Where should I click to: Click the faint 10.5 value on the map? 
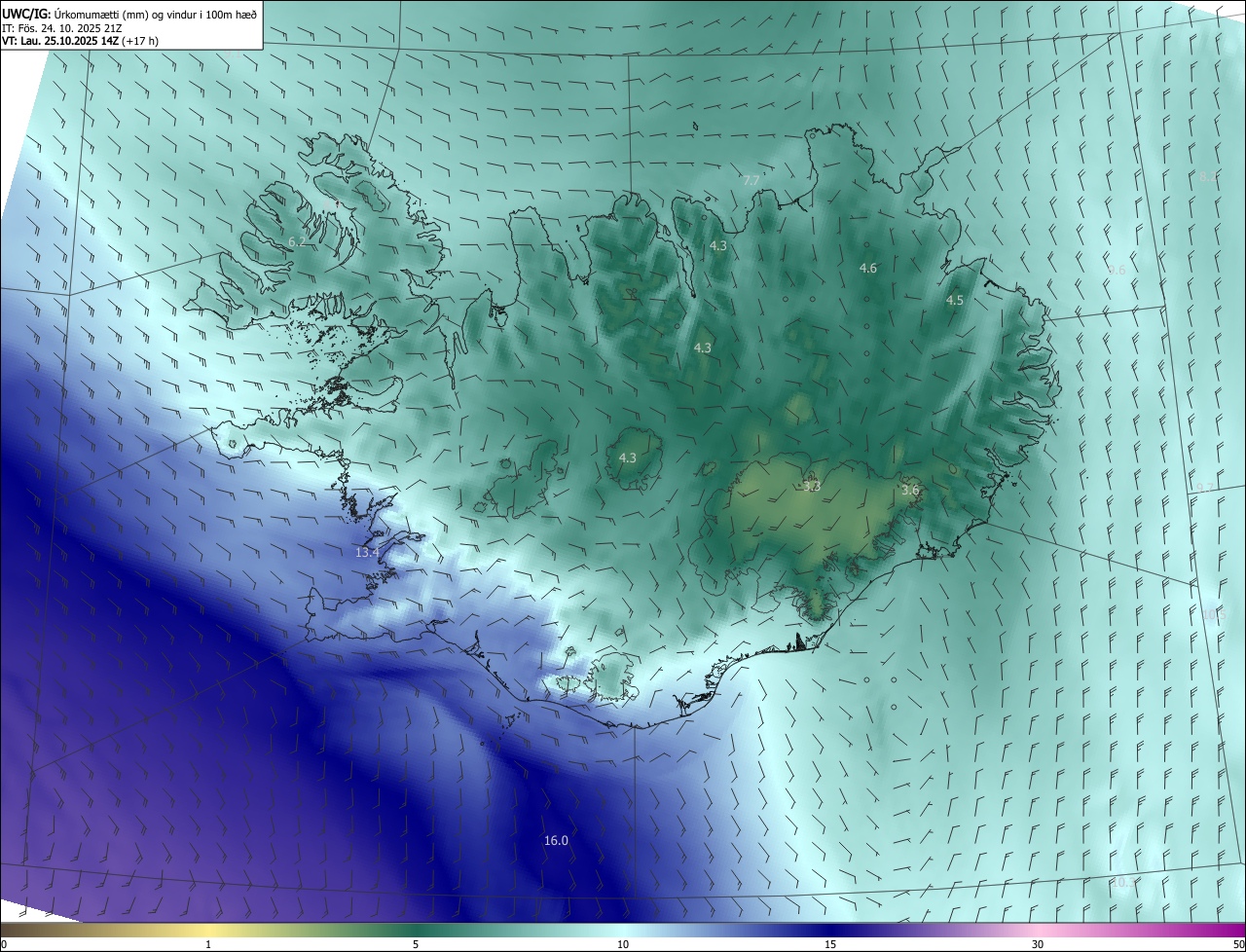[1213, 614]
